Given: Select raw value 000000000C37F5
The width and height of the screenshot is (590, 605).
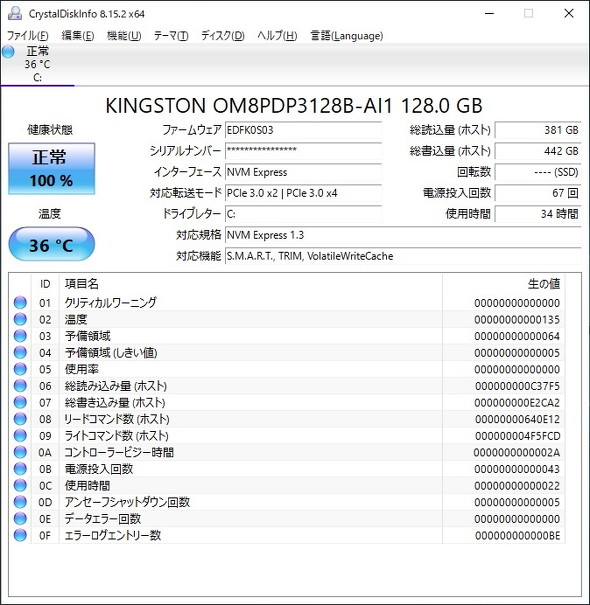Looking at the screenshot, I should (x=517, y=386).
